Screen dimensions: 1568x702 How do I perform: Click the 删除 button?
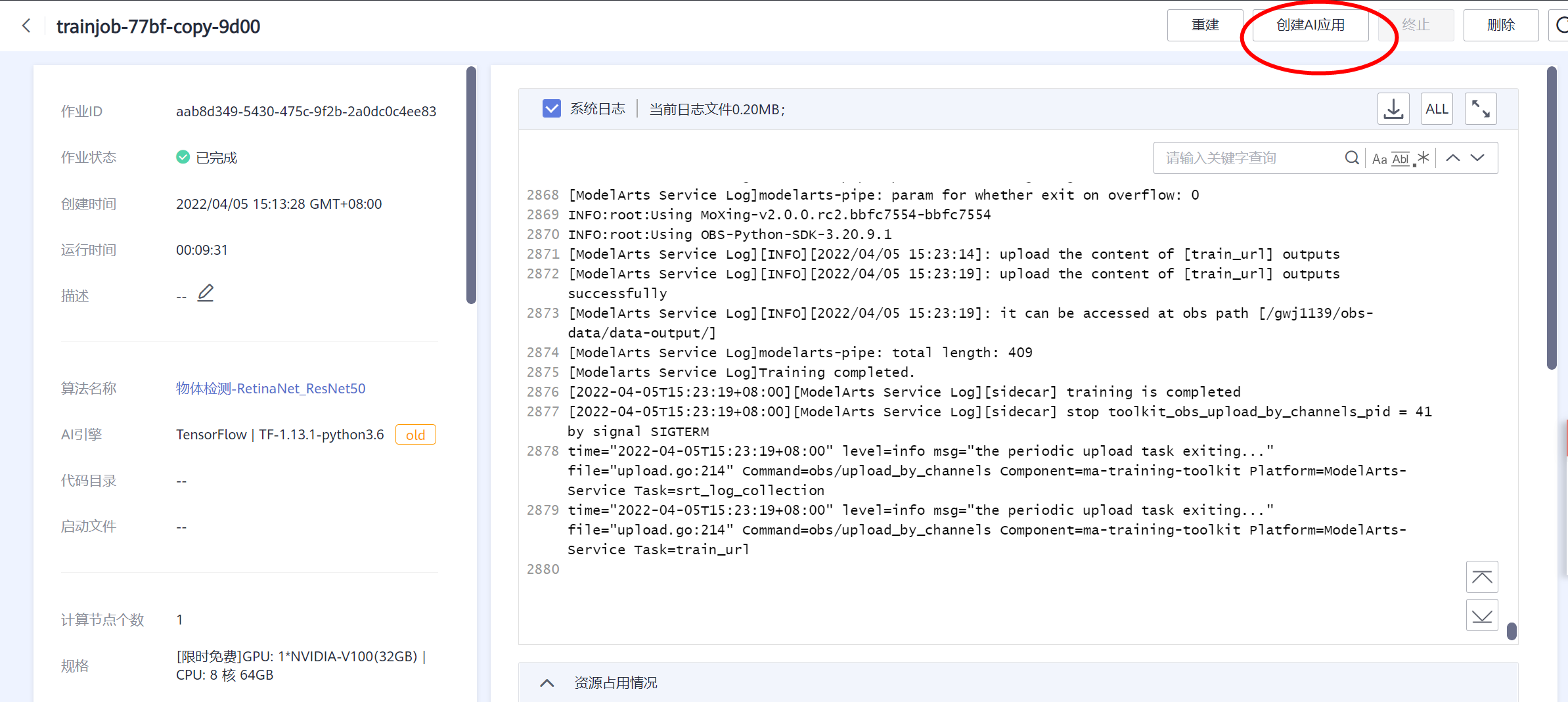tap(1501, 26)
